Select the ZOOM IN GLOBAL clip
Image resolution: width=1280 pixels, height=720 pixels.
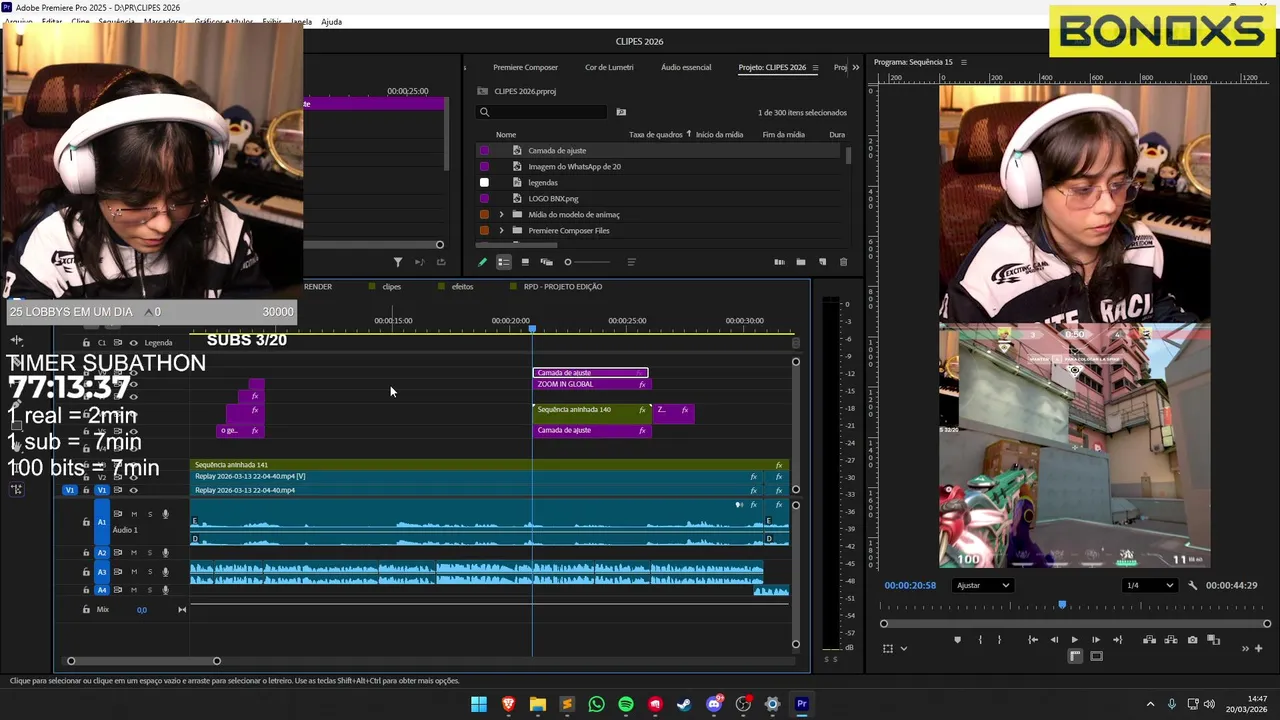[590, 384]
